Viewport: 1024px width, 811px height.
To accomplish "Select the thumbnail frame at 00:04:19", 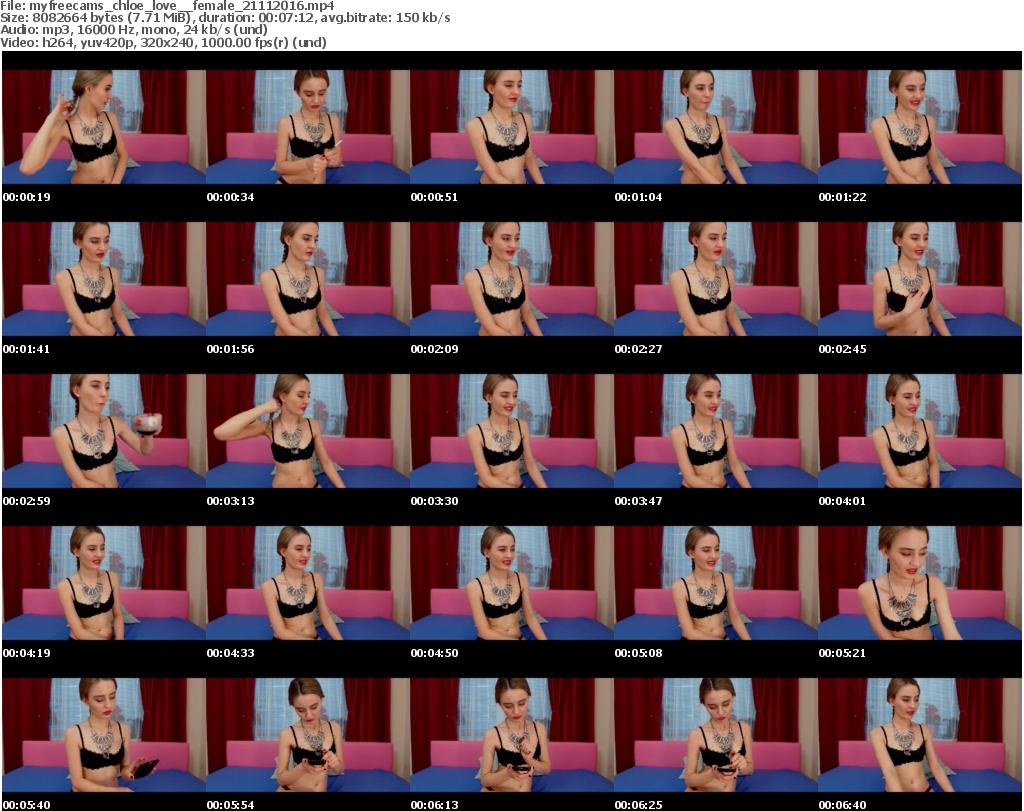I will [104, 583].
